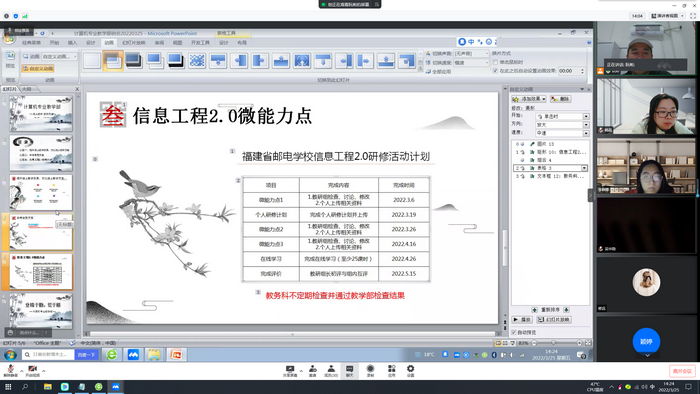The image size is (700, 394).
Task: Expand the add effect dropdown button
Action: tap(529, 99)
